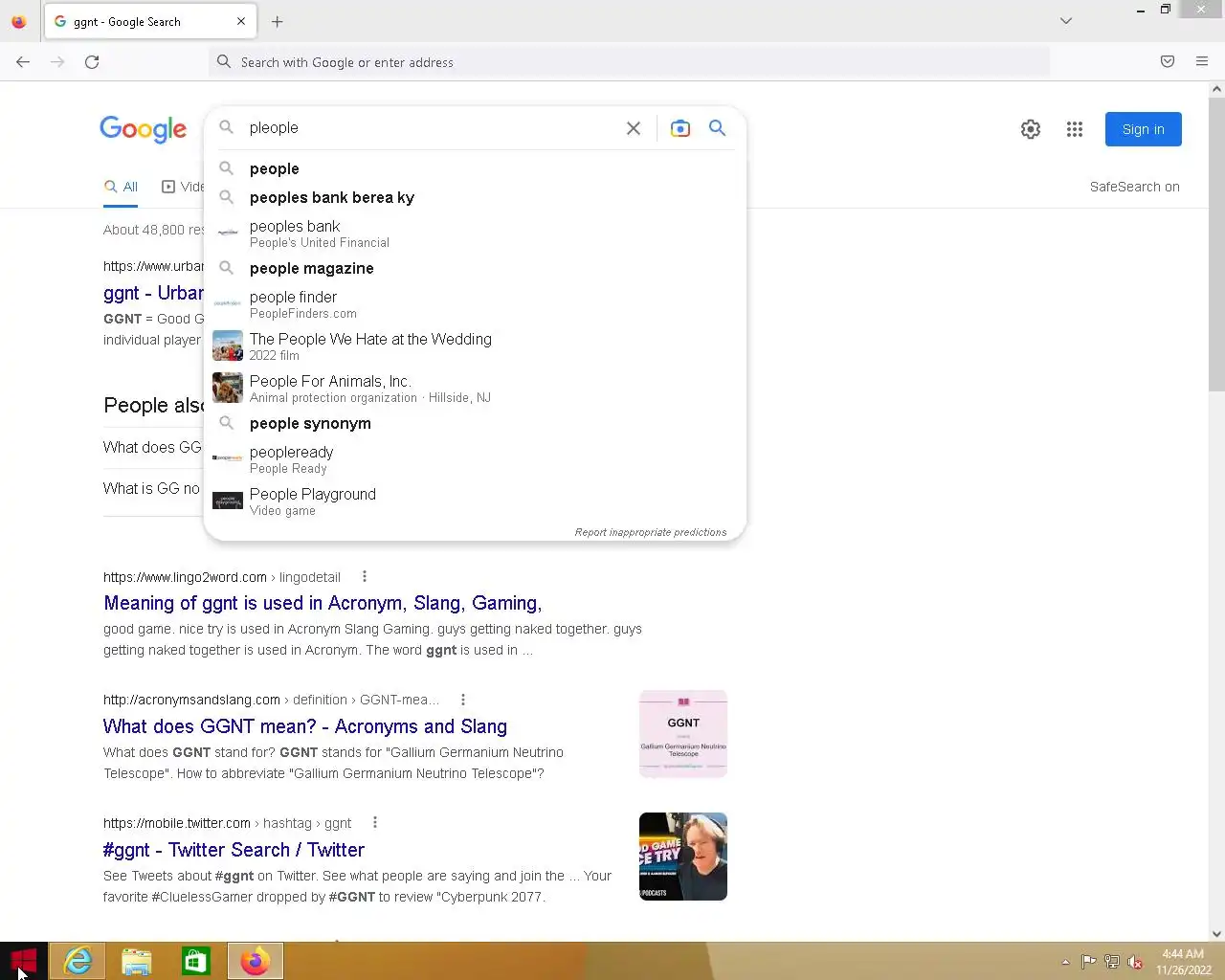This screenshot has width=1225, height=980.
Task: Open 'Meaning of ggnt is used in Acronym' result
Action: coord(323,604)
